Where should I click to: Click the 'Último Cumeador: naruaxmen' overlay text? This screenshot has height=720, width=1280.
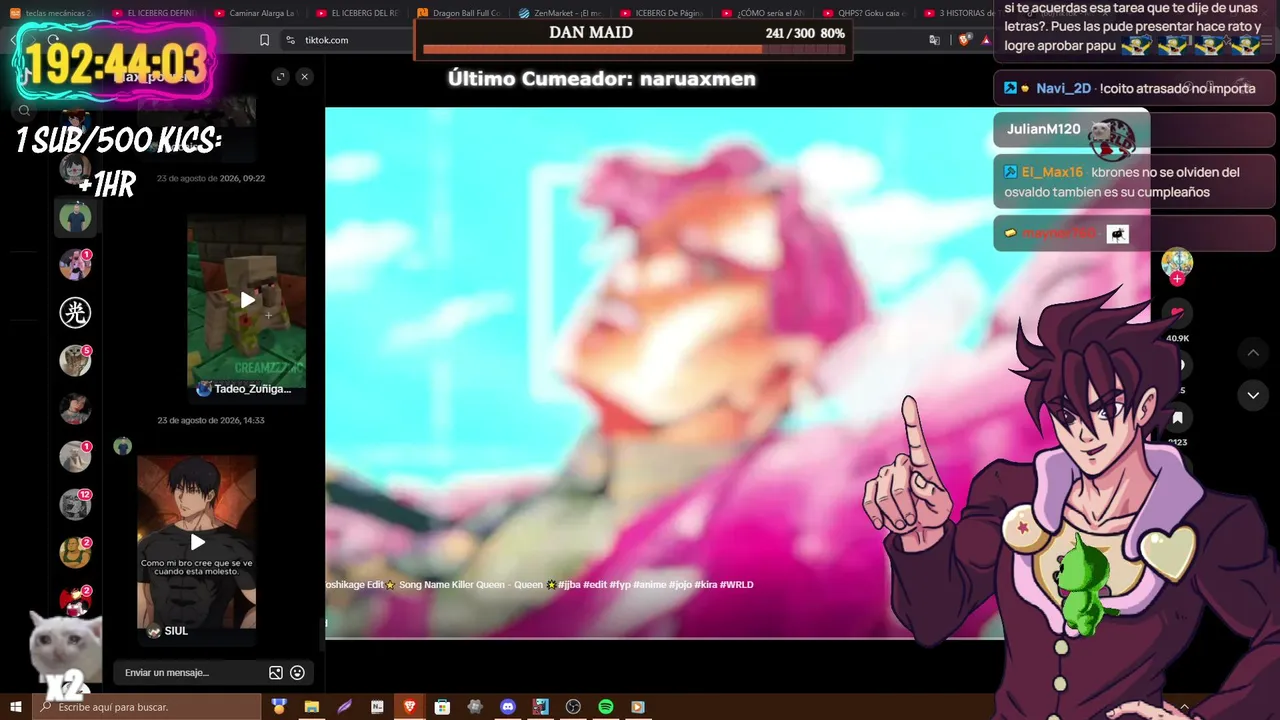(x=602, y=79)
